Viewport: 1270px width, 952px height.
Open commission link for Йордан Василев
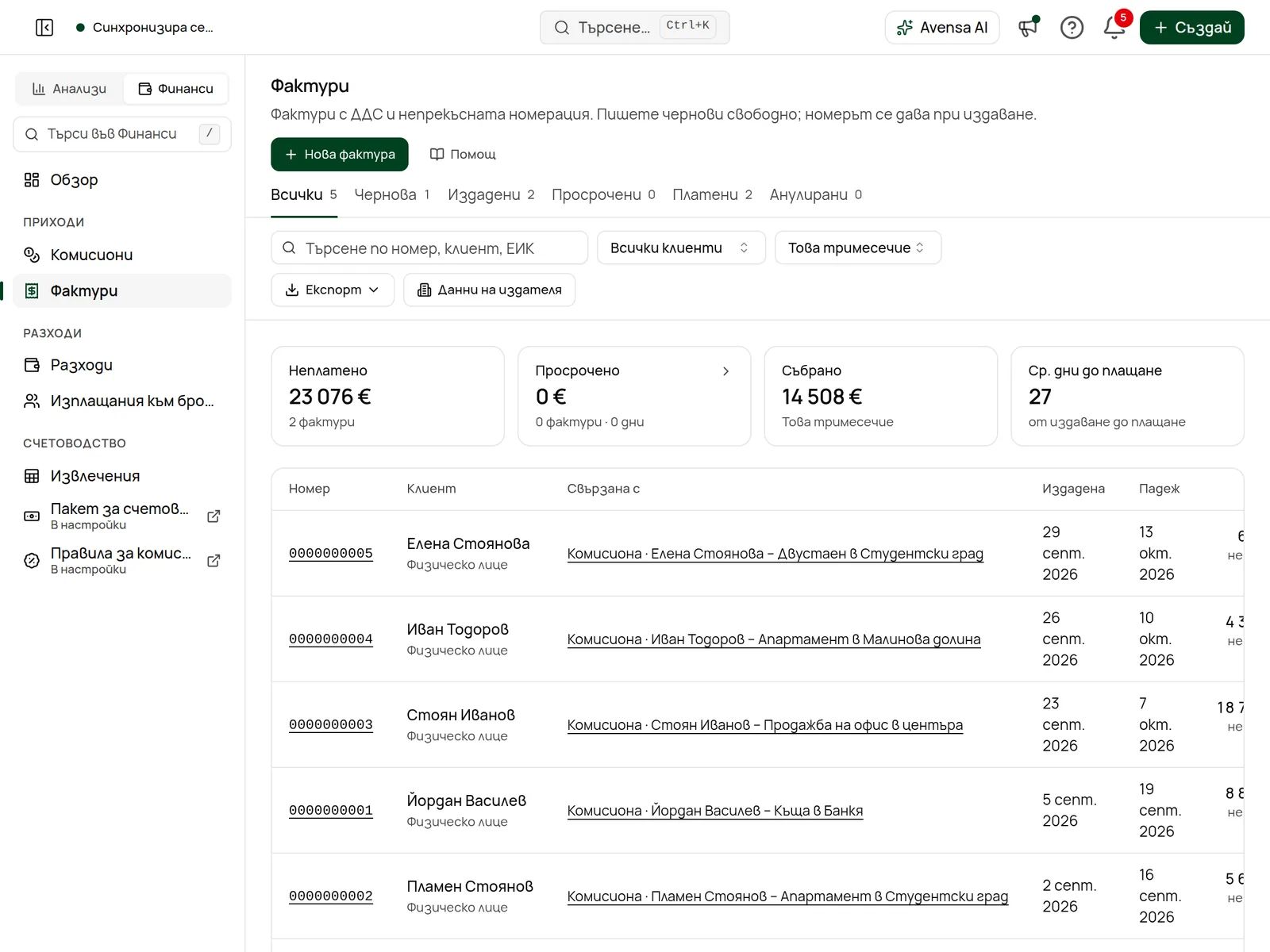point(715,811)
